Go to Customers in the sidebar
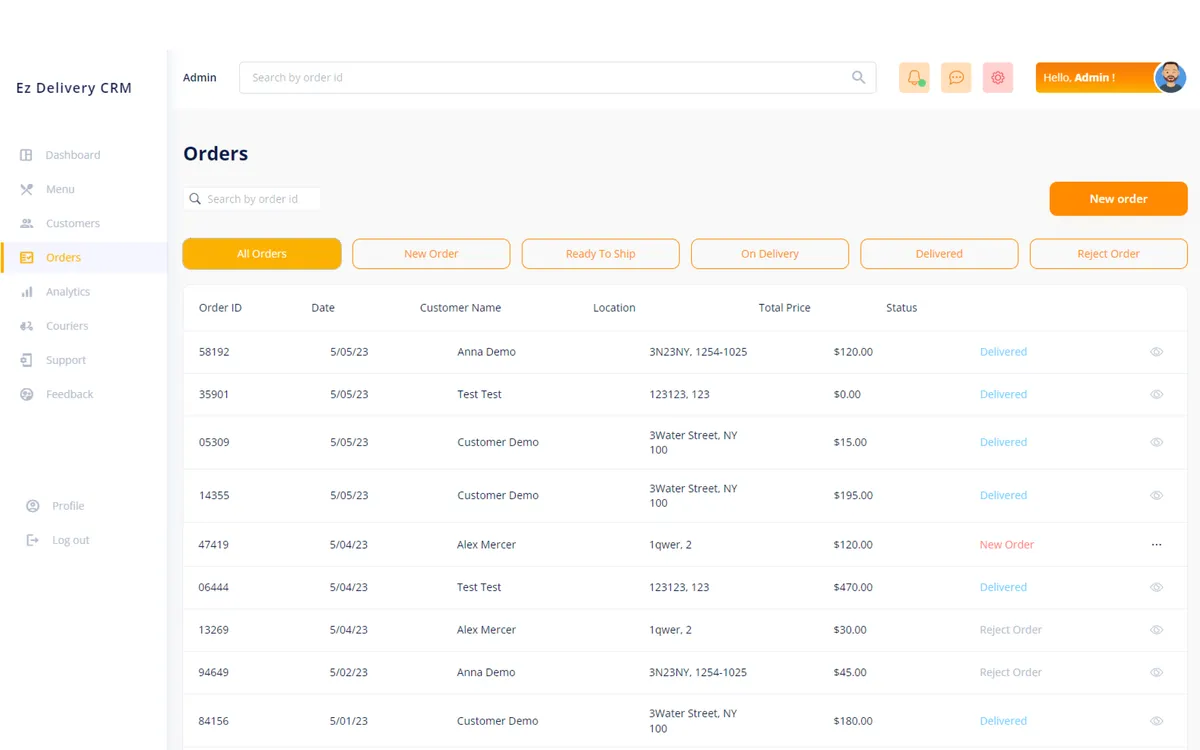 point(73,223)
